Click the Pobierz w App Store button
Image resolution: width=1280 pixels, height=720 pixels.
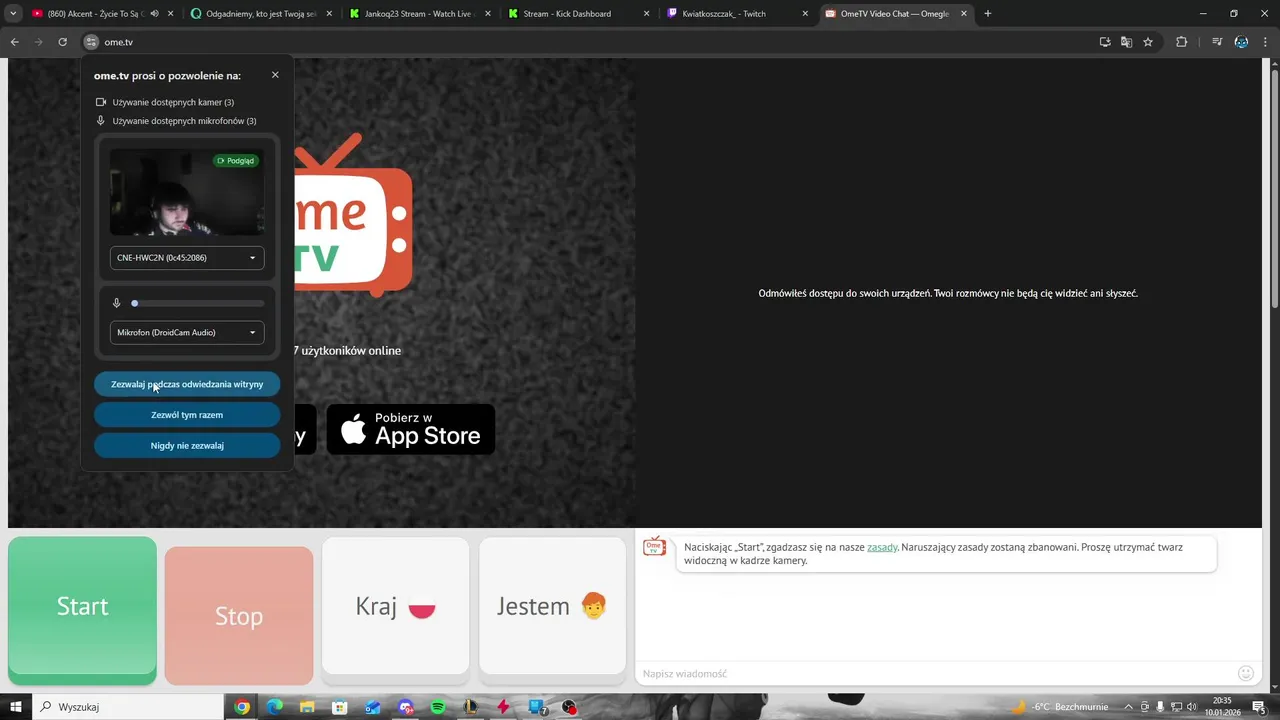point(411,429)
